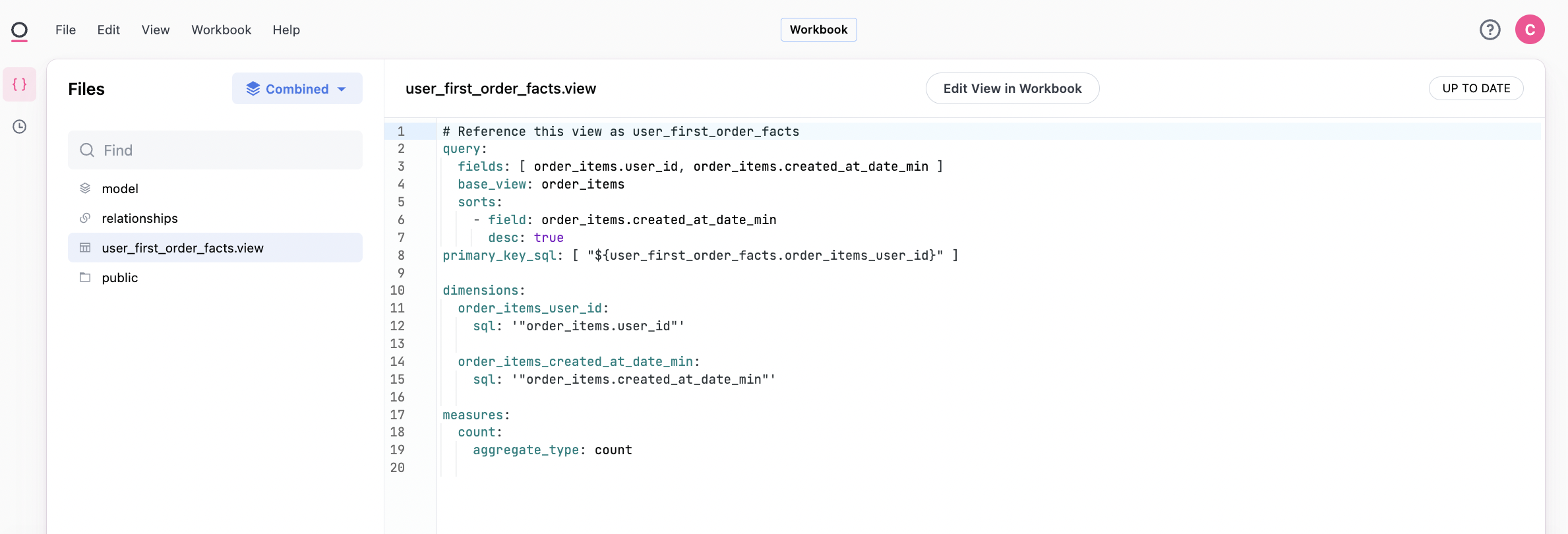Open the Help menu
The height and width of the screenshot is (534, 1568).
click(x=286, y=30)
